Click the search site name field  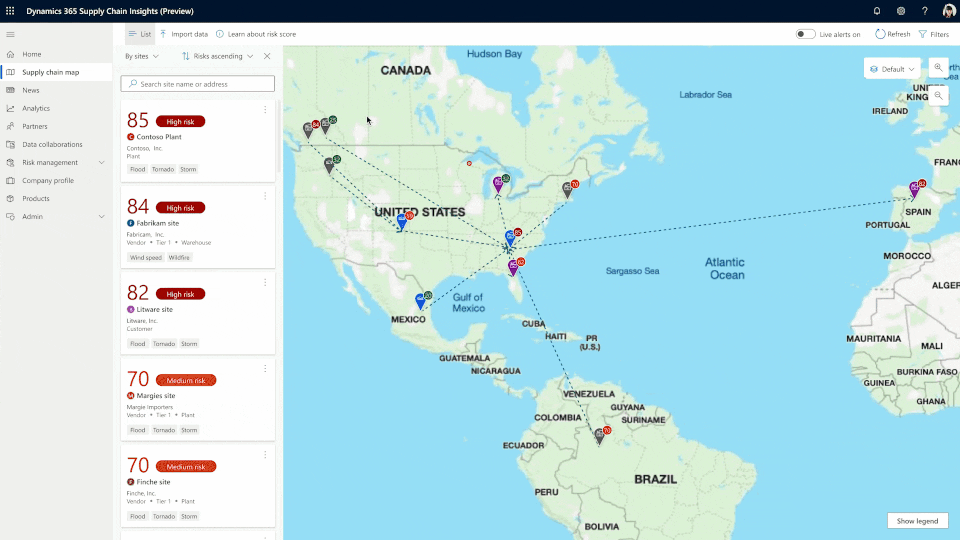[x=200, y=84]
